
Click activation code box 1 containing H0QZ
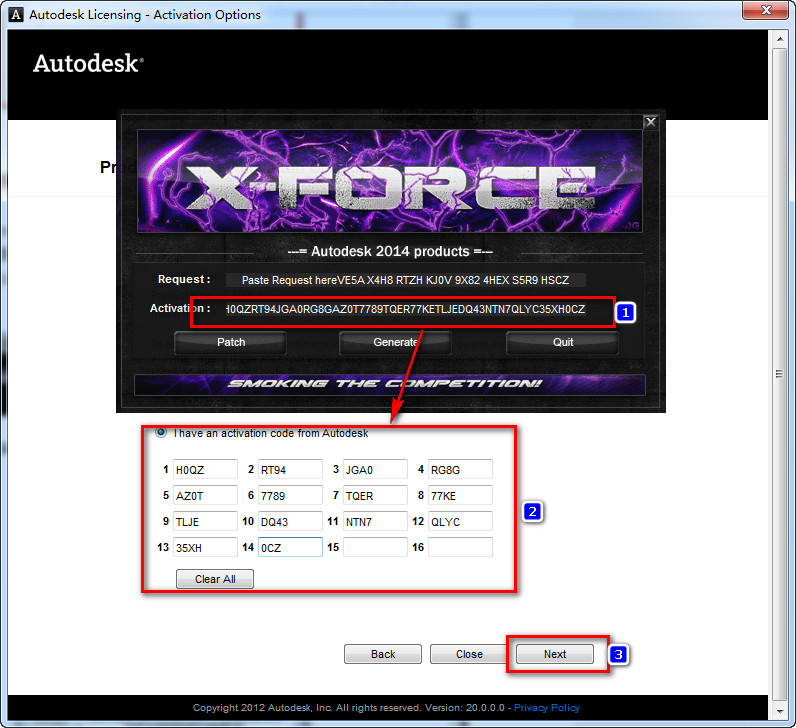pos(205,469)
